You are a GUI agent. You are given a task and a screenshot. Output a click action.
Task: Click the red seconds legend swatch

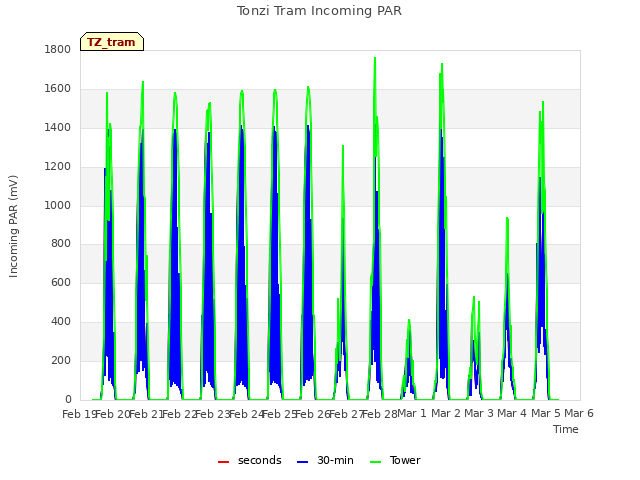[x=223, y=462]
